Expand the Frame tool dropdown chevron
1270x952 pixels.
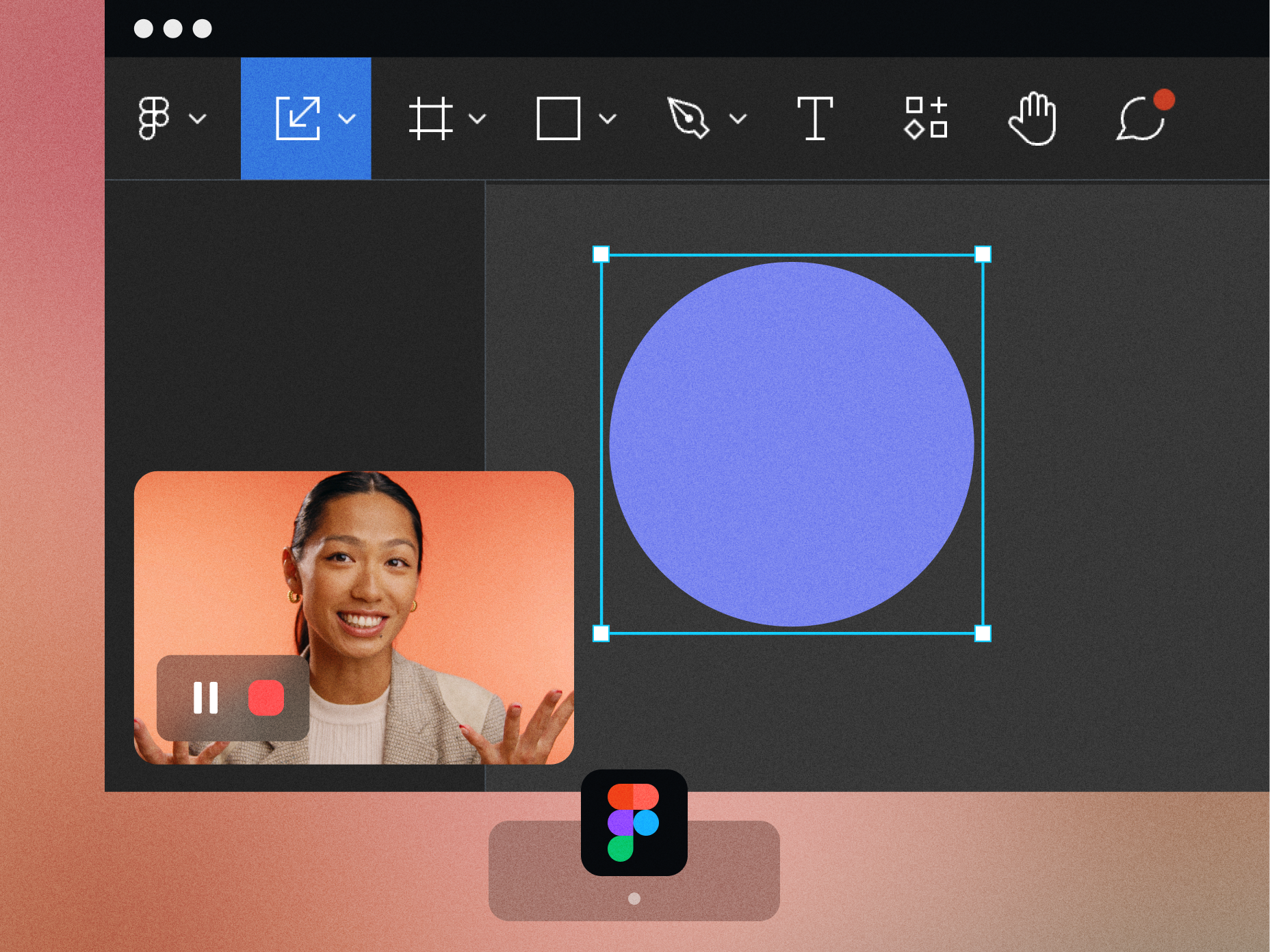[x=478, y=119]
